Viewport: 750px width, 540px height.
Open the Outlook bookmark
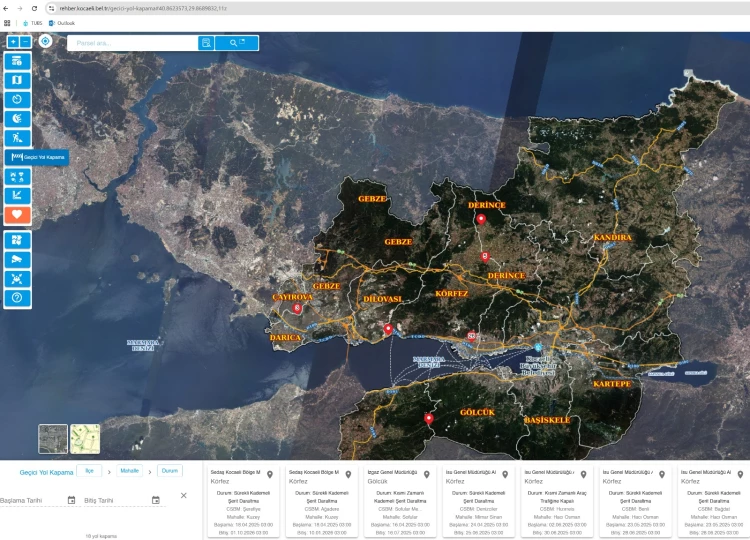pyautogui.click(x=62, y=22)
